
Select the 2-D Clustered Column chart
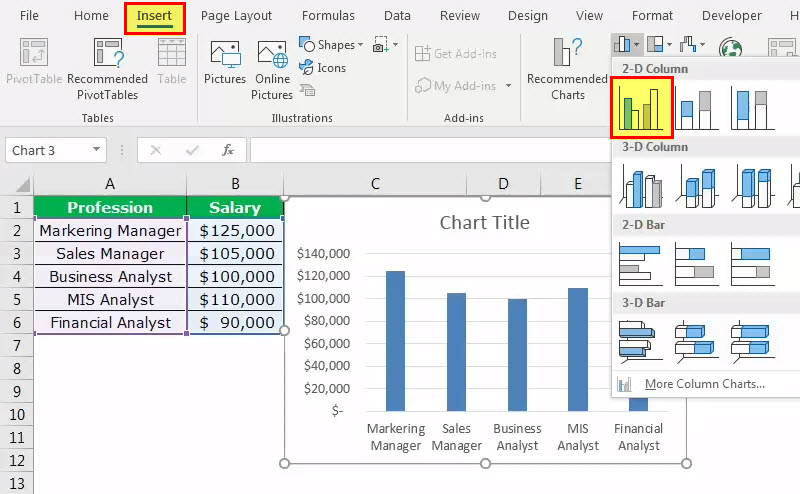tap(641, 107)
